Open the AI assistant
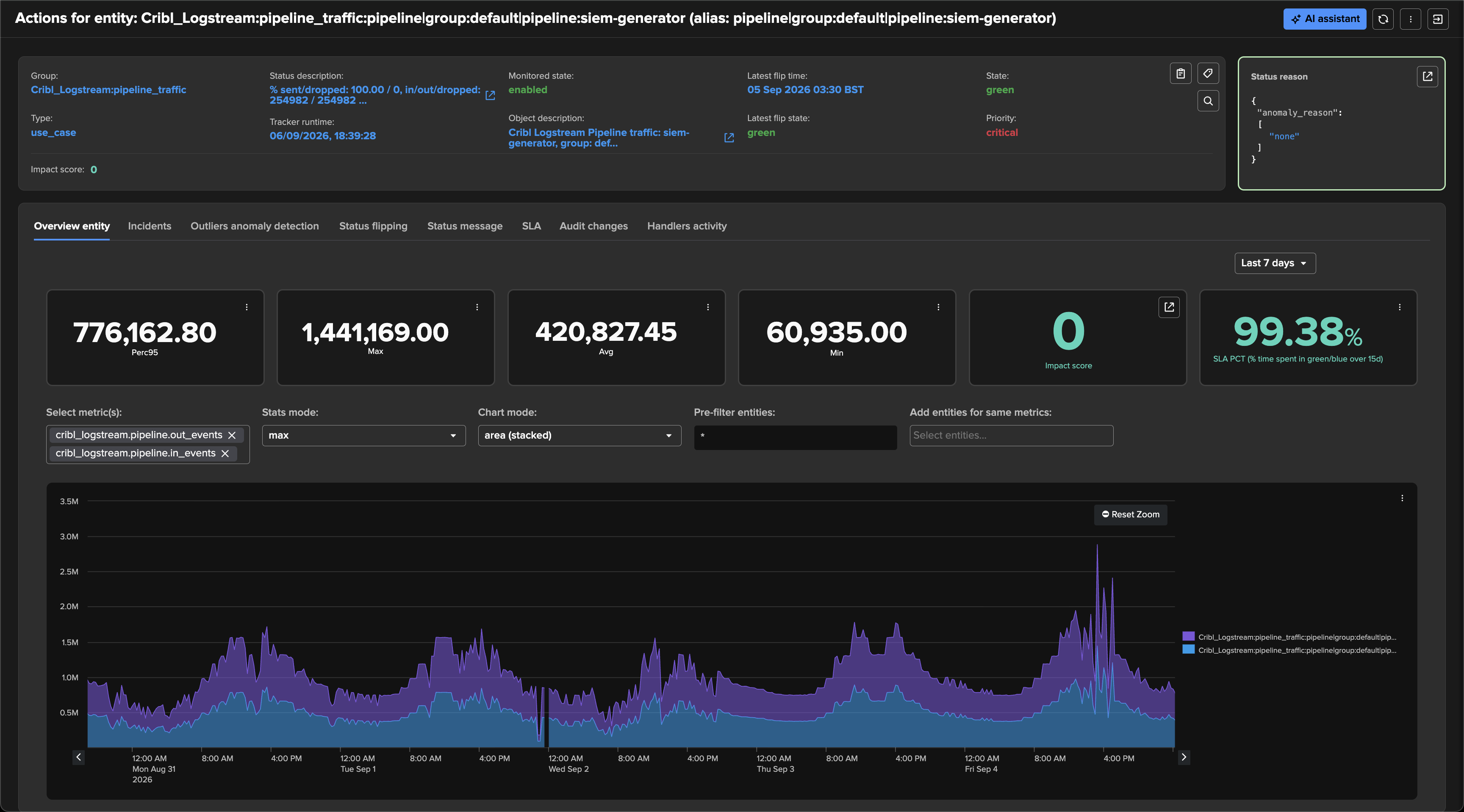This screenshot has width=1464, height=812. pyautogui.click(x=1324, y=19)
